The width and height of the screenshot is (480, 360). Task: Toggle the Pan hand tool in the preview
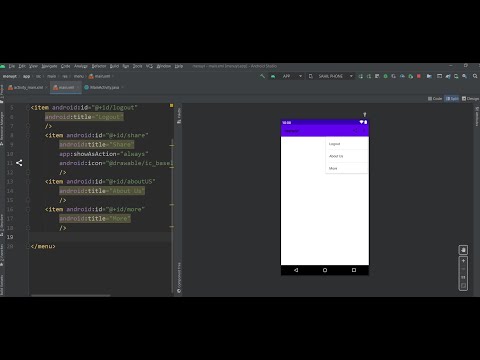[463, 250]
